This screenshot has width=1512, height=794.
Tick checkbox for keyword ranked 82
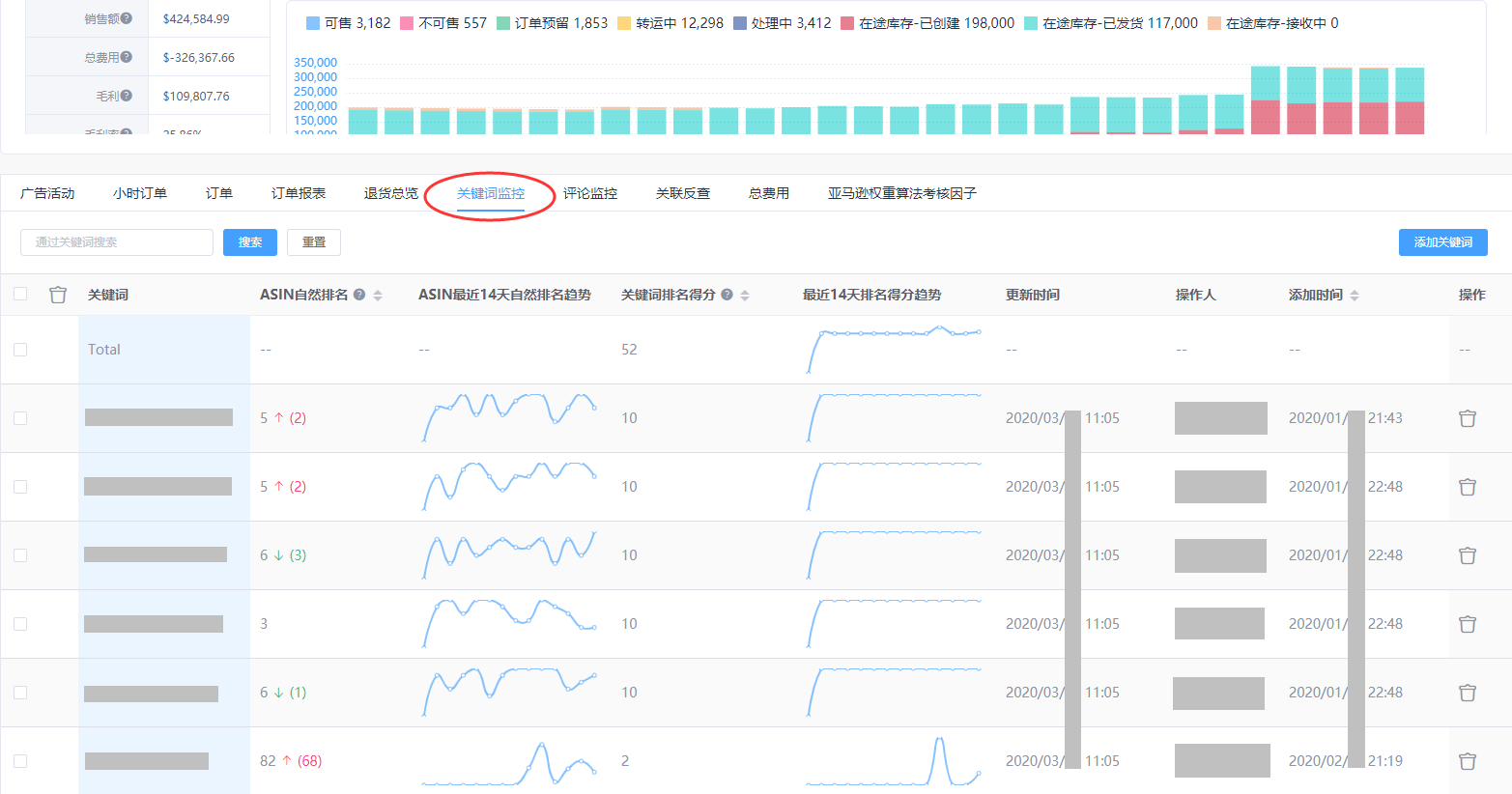click(20, 761)
